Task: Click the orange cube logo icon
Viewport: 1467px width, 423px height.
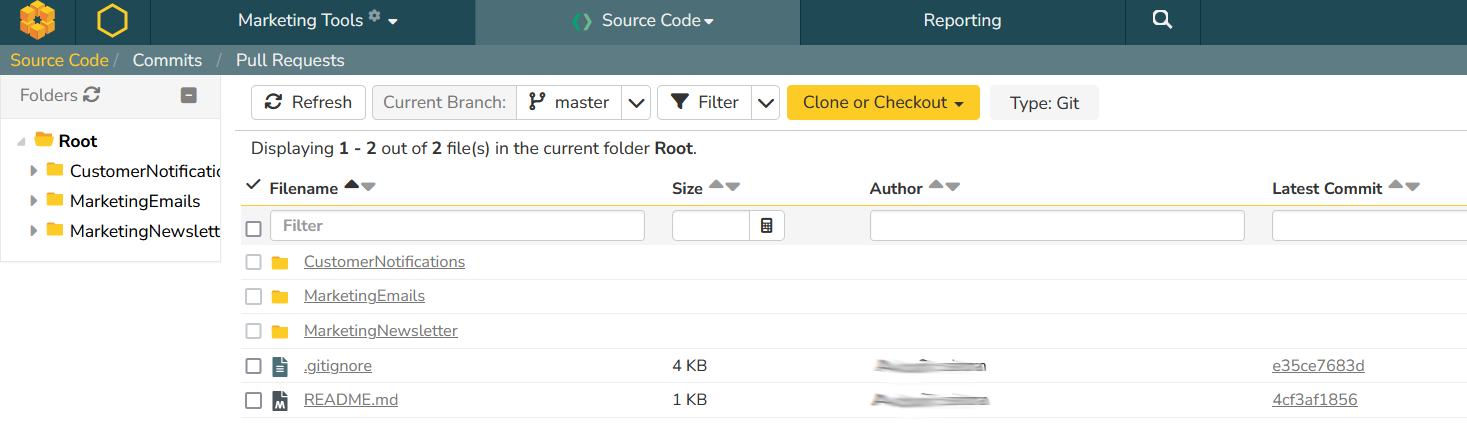Action: pyautogui.click(x=37, y=21)
